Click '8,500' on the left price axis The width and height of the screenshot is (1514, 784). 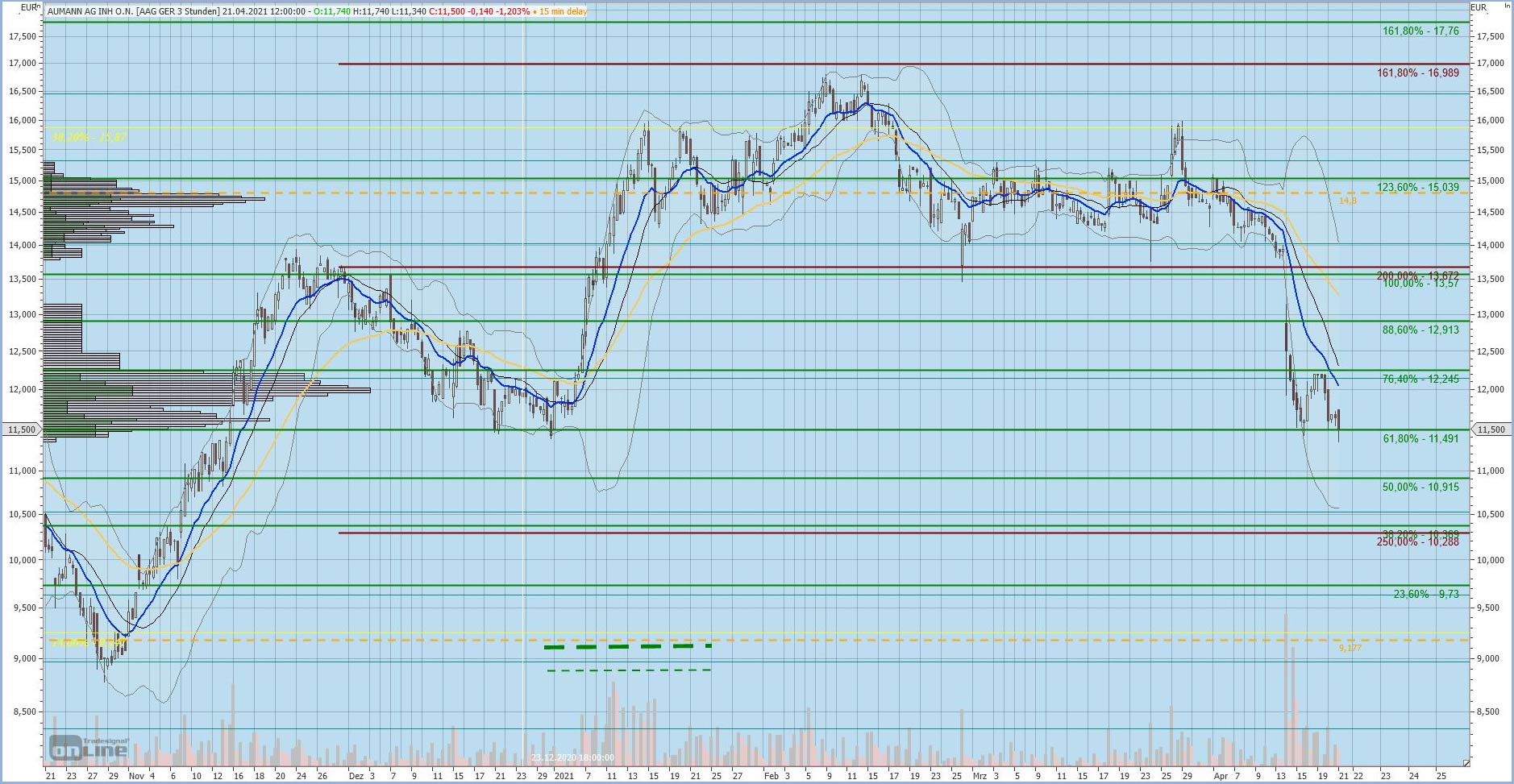click(x=24, y=712)
